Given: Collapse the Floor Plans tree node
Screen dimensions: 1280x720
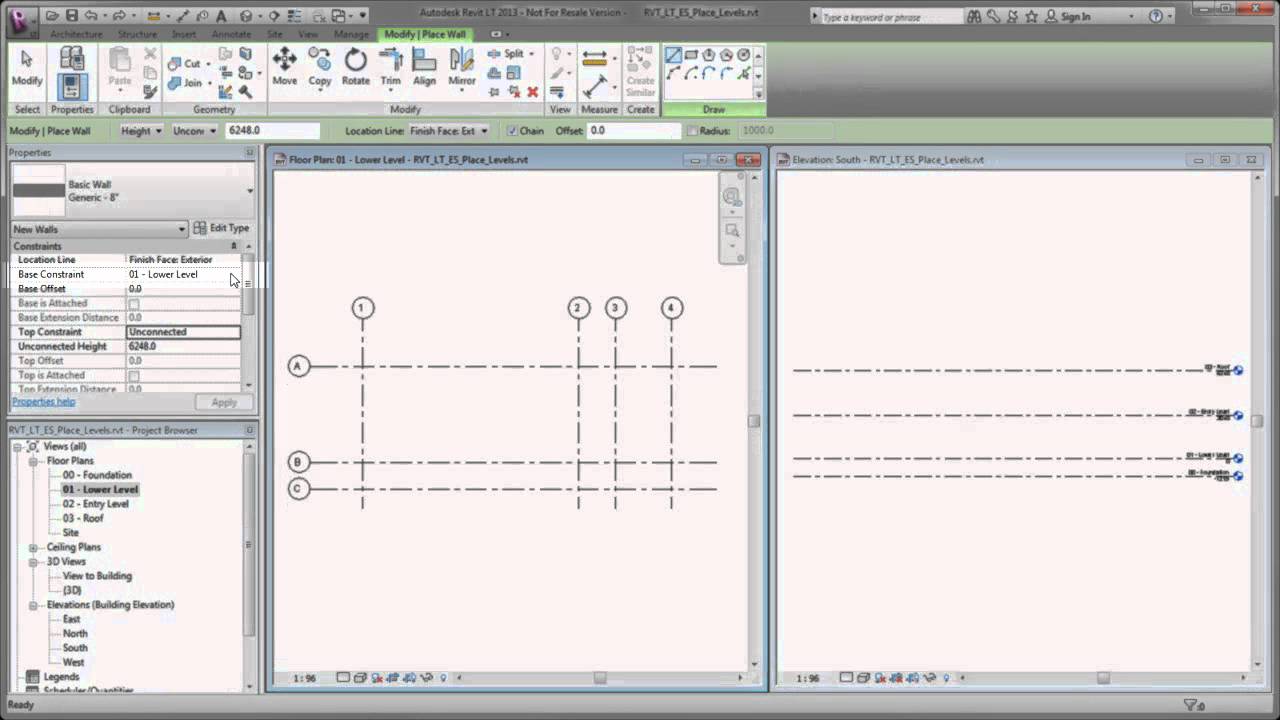Looking at the screenshot, I should [x=34, y=461].
